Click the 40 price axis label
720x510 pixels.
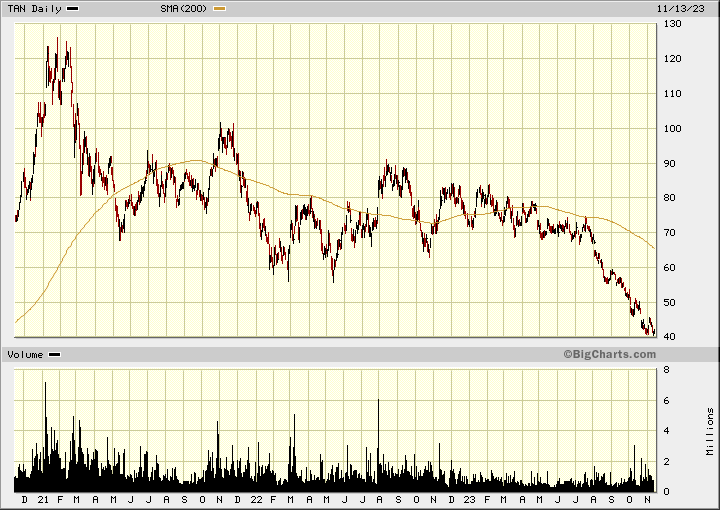pyautogui.click(x=669, y=336)
